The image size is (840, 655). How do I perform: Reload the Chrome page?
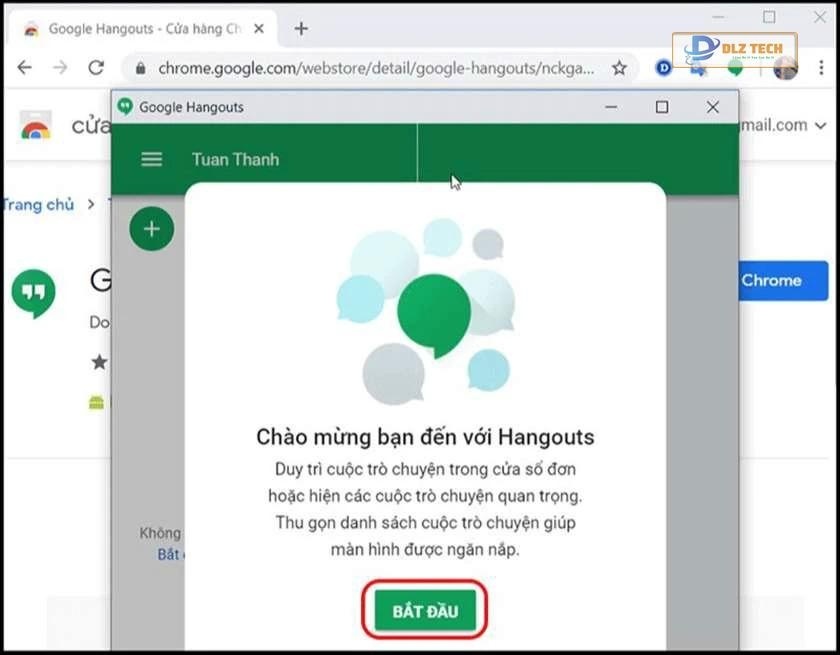coord(96,67)
